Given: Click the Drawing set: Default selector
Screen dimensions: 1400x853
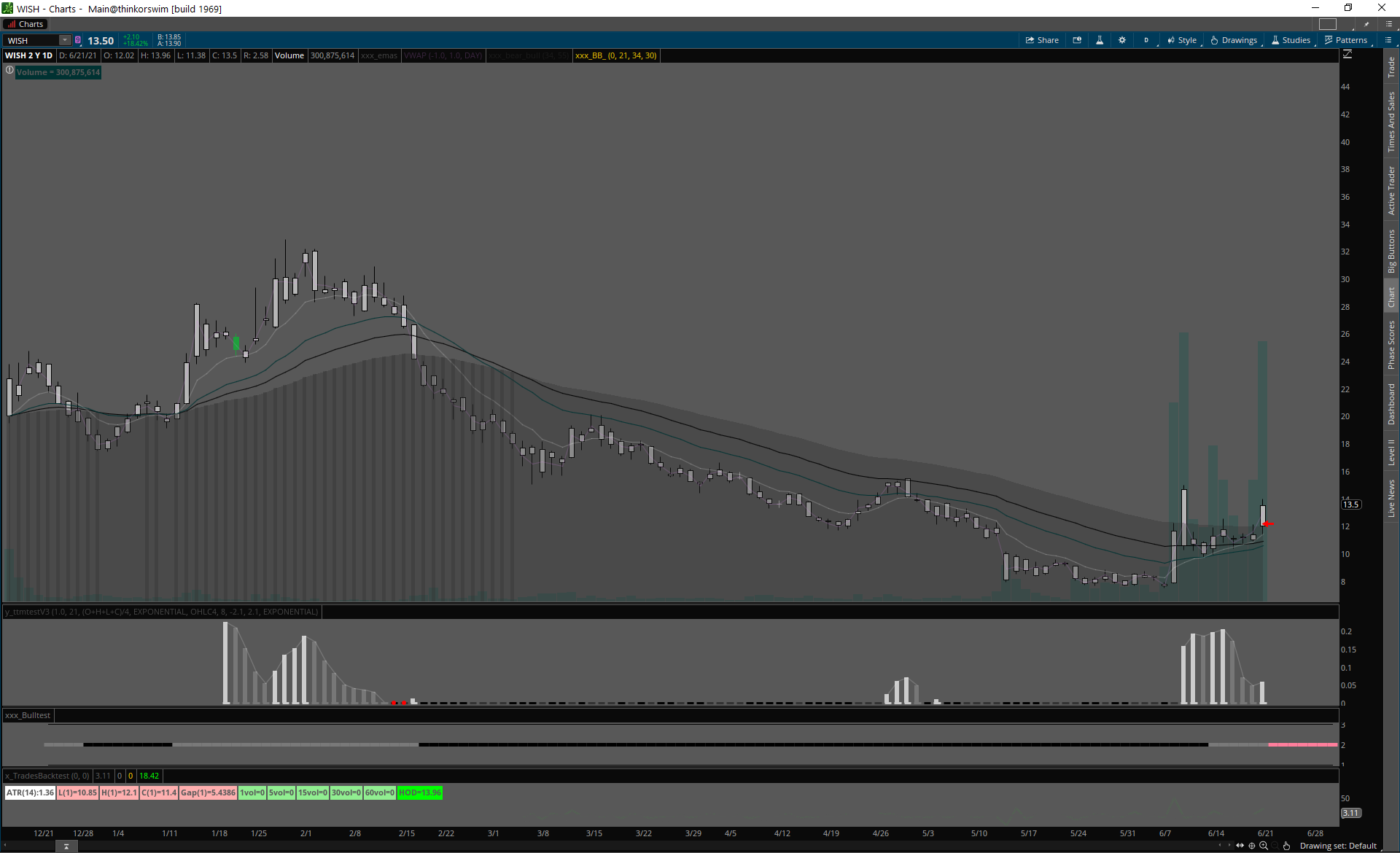Looking at the screenshot, I should coord(1338,846).
